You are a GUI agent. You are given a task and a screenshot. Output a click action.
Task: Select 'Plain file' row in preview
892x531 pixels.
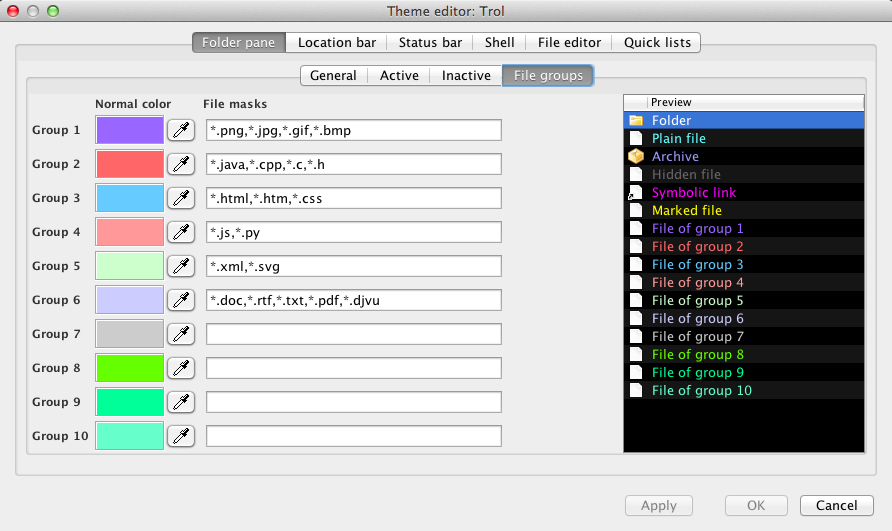(744, 138)
